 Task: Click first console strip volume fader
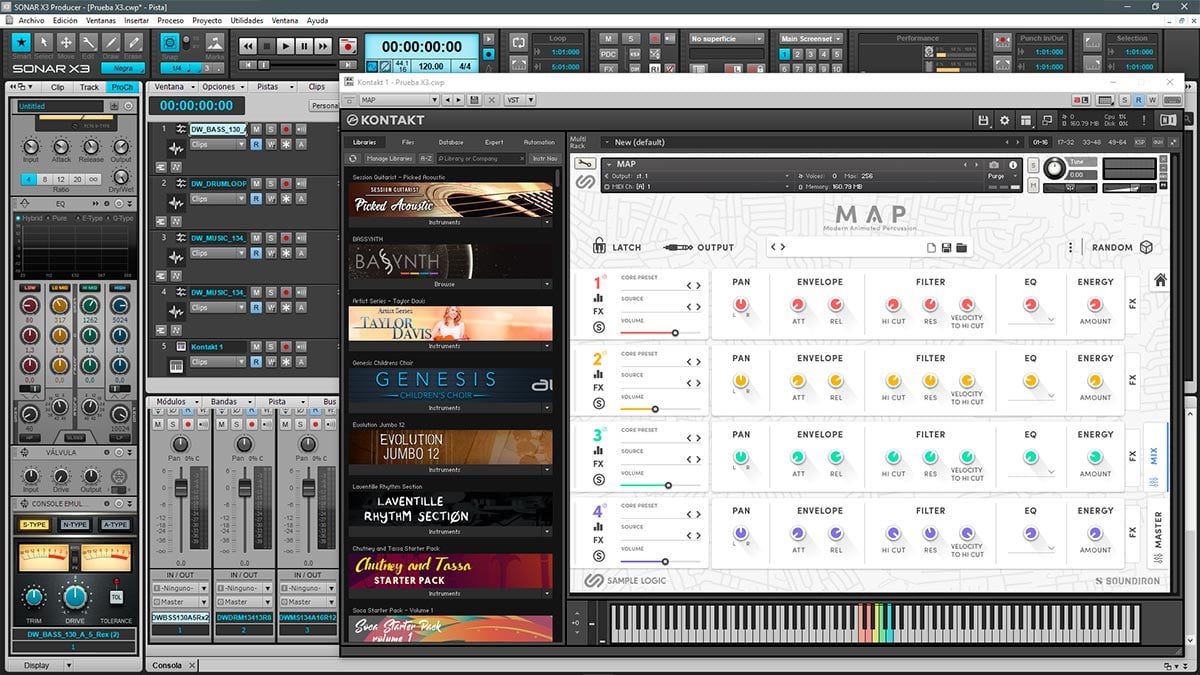coord(181,489)
